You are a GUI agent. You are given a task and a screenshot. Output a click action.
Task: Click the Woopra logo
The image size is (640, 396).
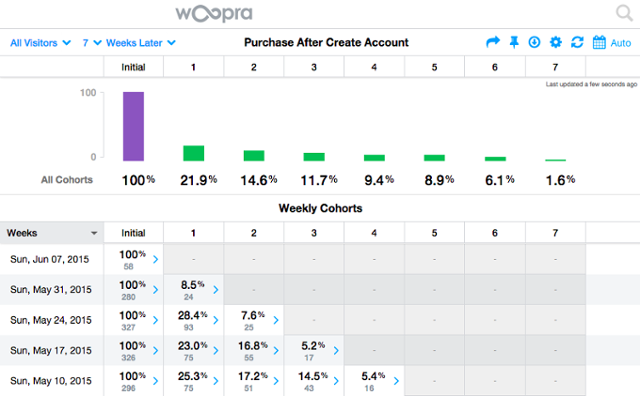[214, 13]
